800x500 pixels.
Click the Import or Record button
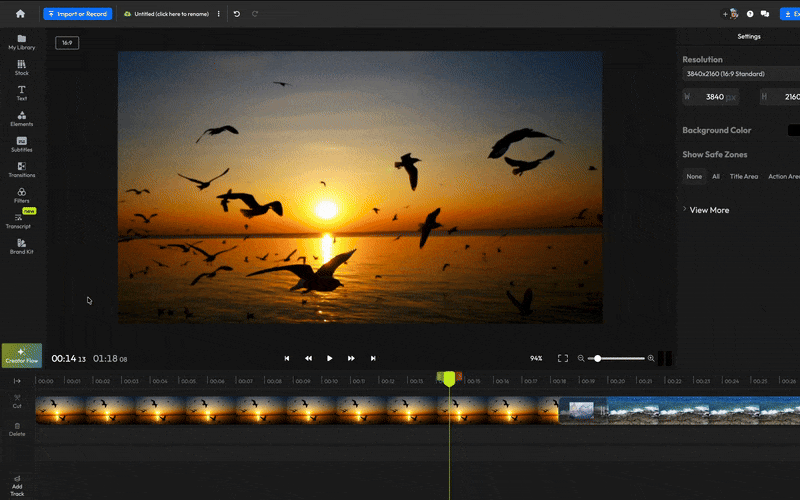pyautogui.click(x=77, y=14)
